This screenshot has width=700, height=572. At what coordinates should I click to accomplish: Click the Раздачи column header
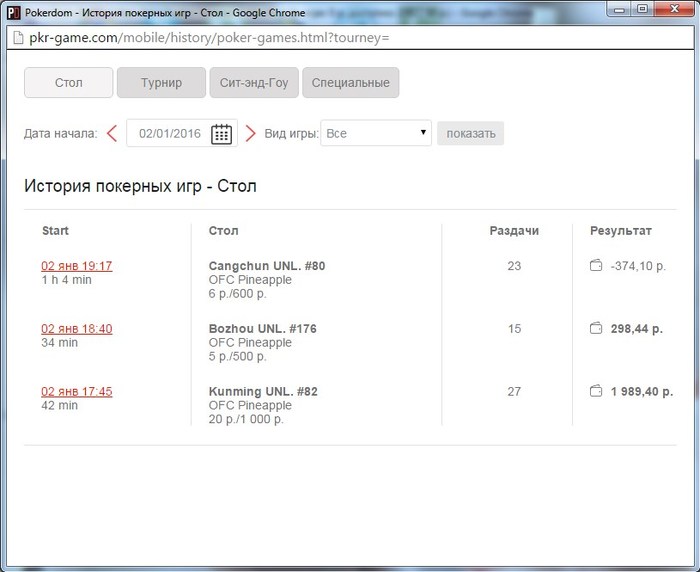coord(514,231)
